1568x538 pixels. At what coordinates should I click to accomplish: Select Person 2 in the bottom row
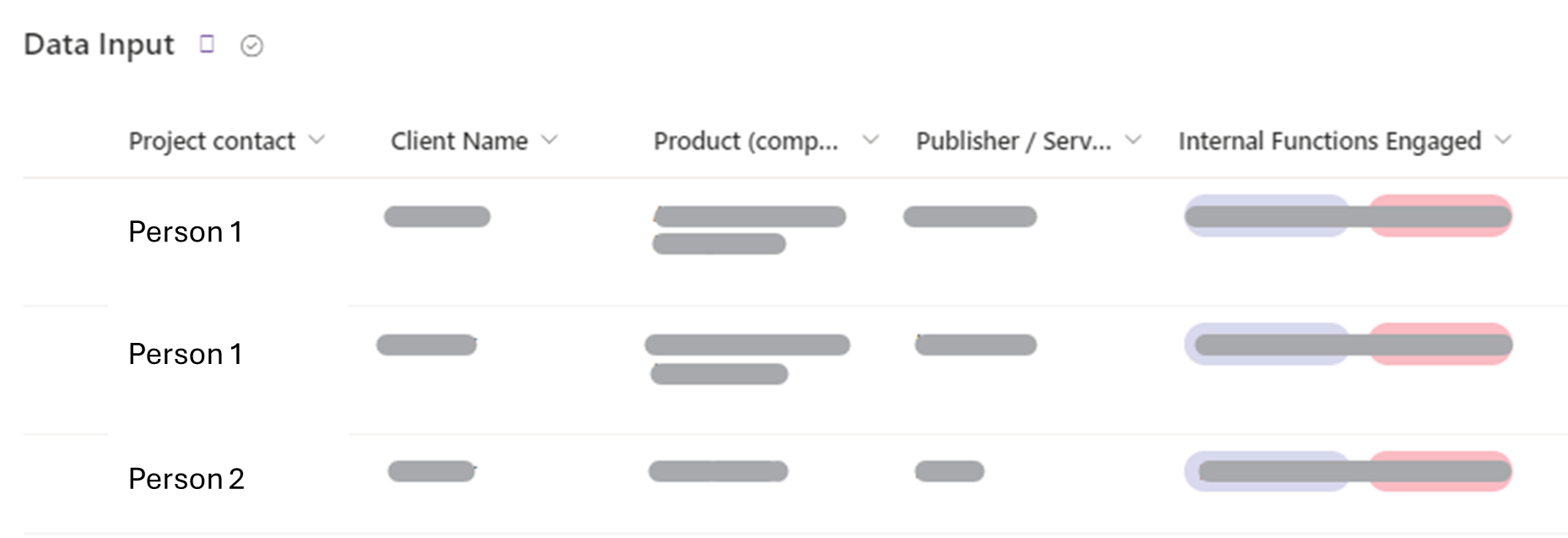click(x=187, y=479)
